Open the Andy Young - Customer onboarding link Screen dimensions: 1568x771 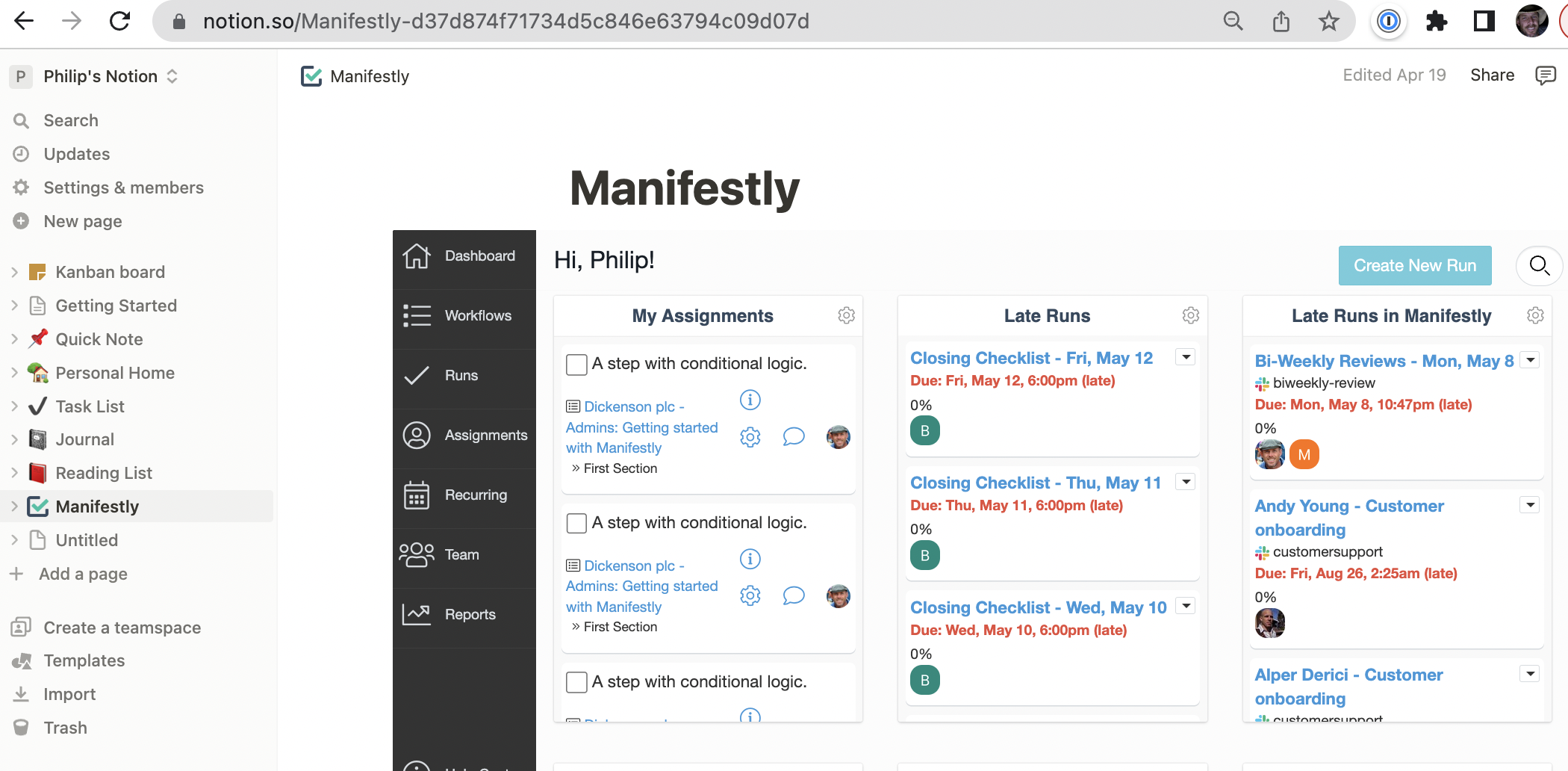pyautogui.click(x=1349, y=518)
